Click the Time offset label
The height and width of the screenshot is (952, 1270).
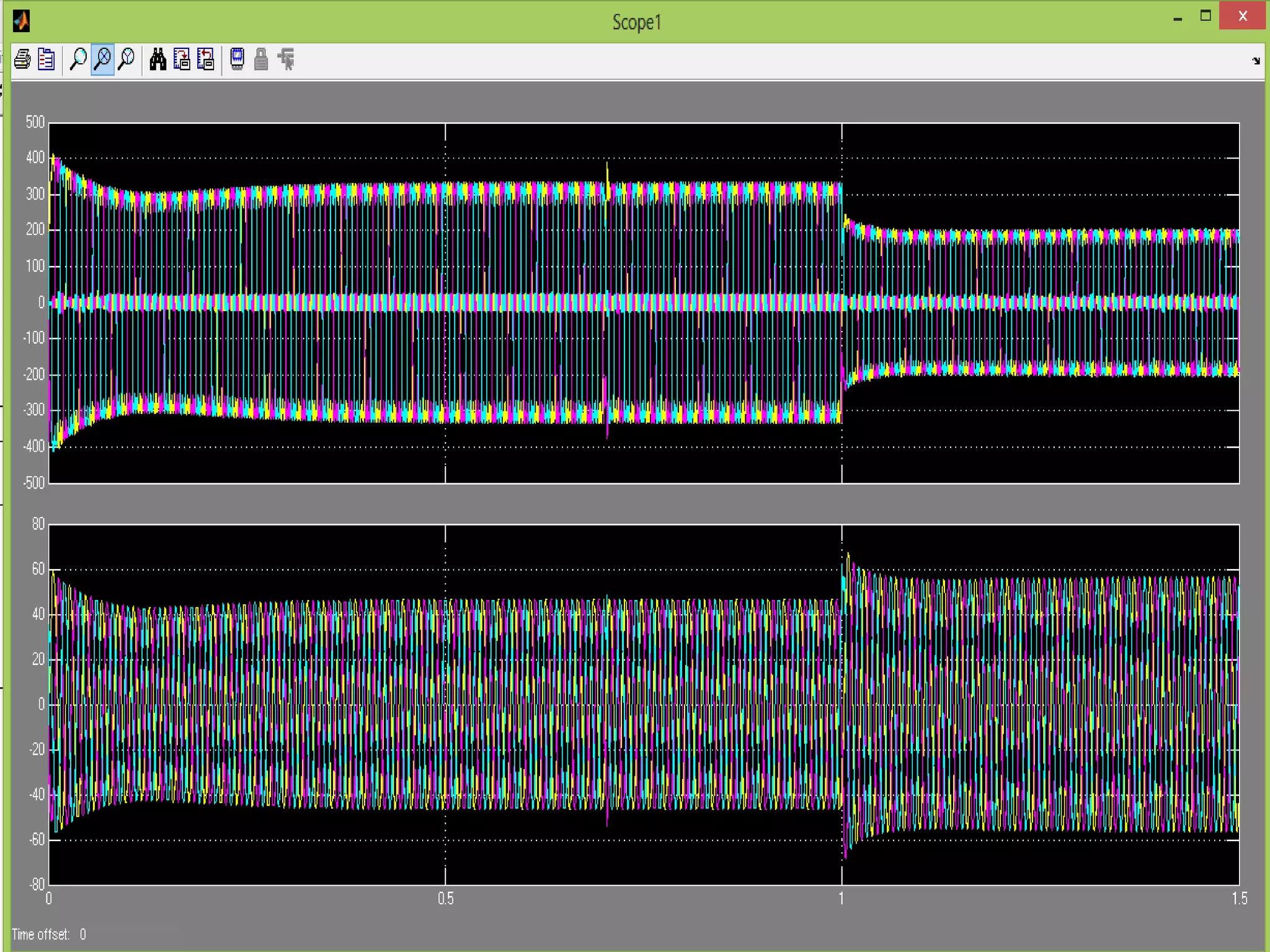40,934
